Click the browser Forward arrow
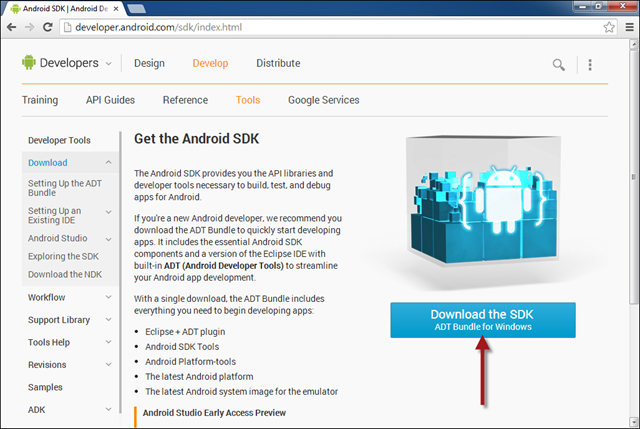 click(x=29, y=27)
